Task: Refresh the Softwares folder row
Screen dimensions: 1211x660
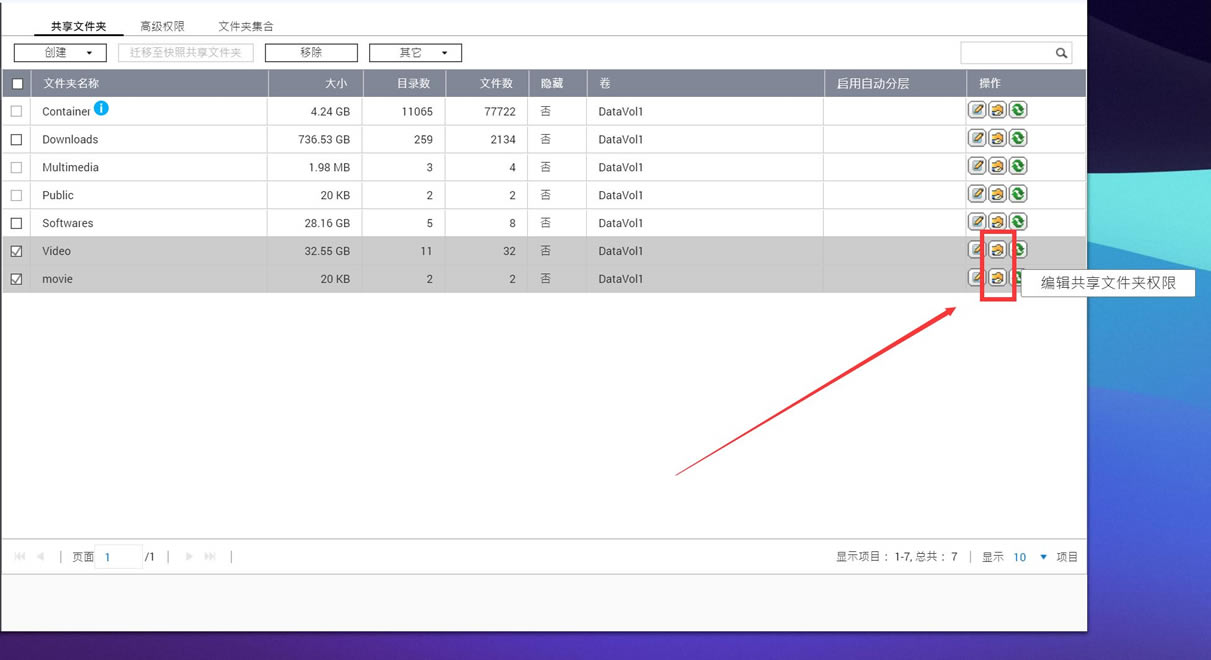Action: 1017,222
